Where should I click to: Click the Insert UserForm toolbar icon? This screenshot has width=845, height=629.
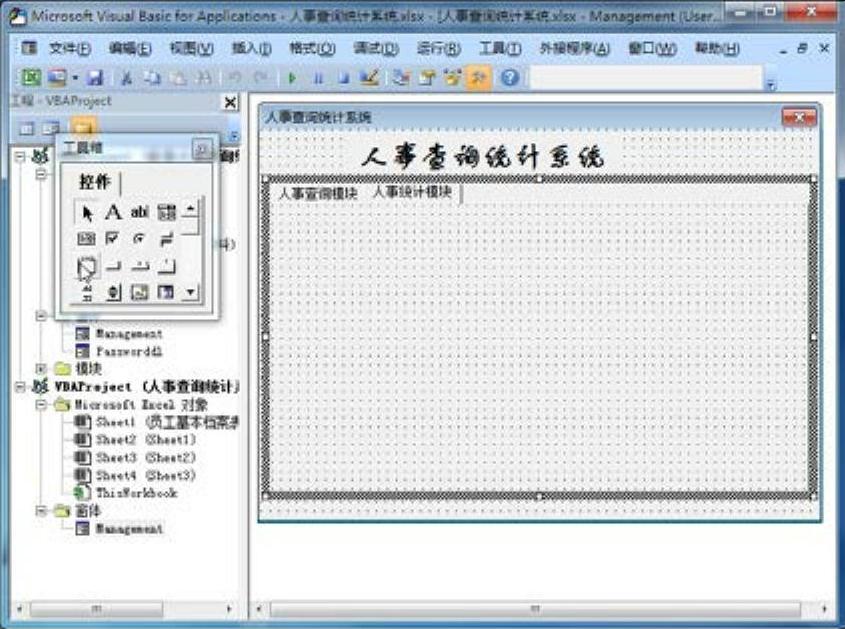coord(57,78)
